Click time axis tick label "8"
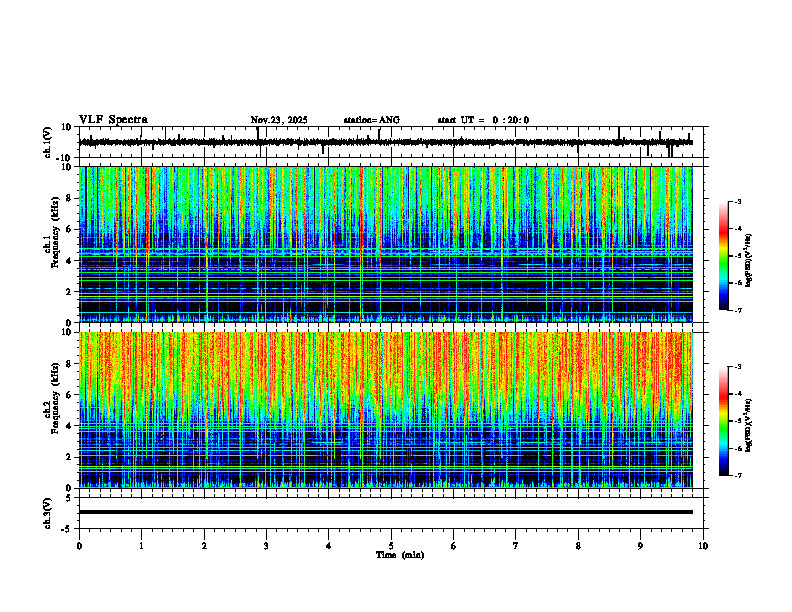The image size is (792, 612). [578, 546]
